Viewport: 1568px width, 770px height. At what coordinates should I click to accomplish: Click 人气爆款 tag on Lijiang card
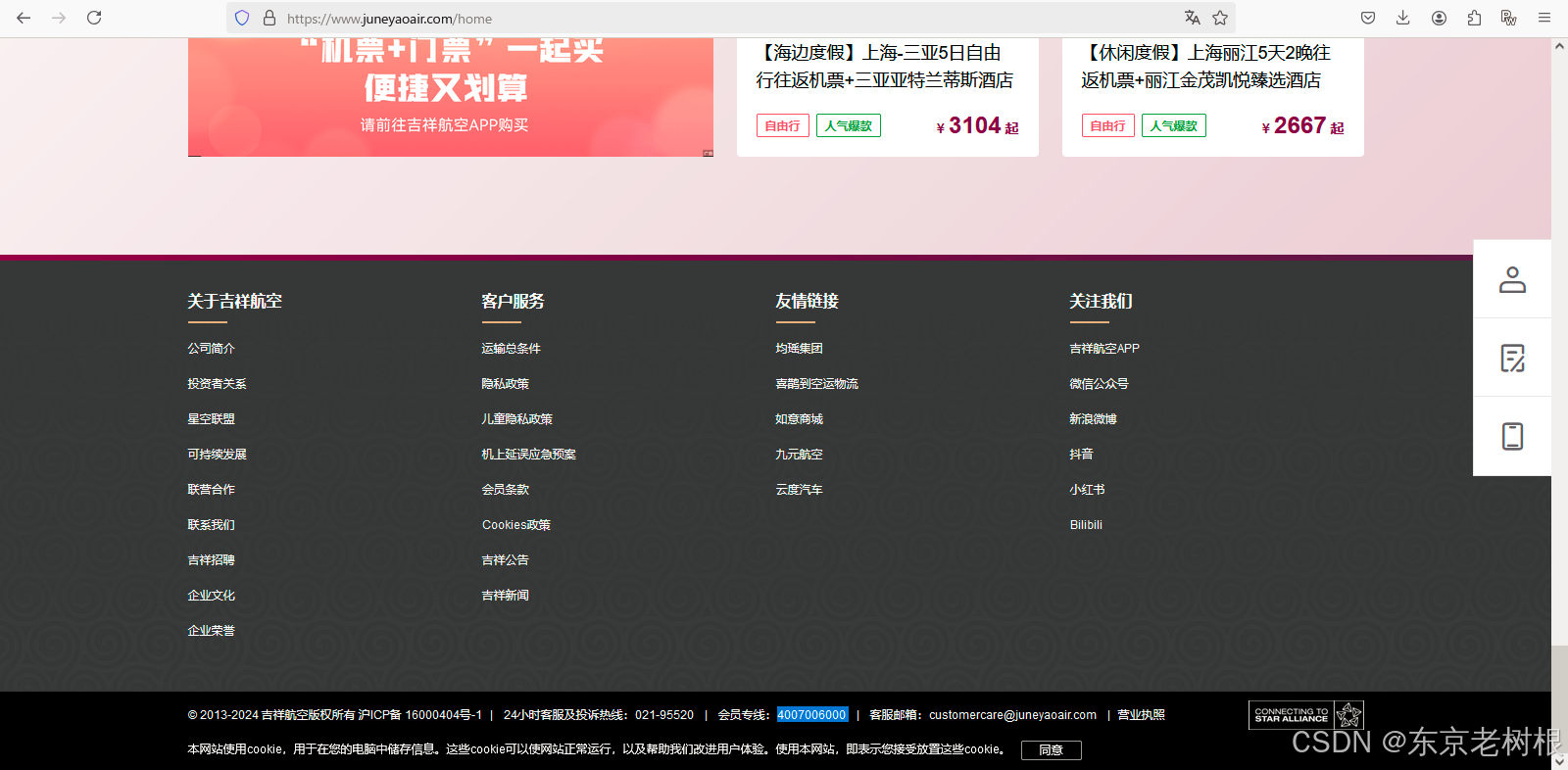pos(1174,125)
